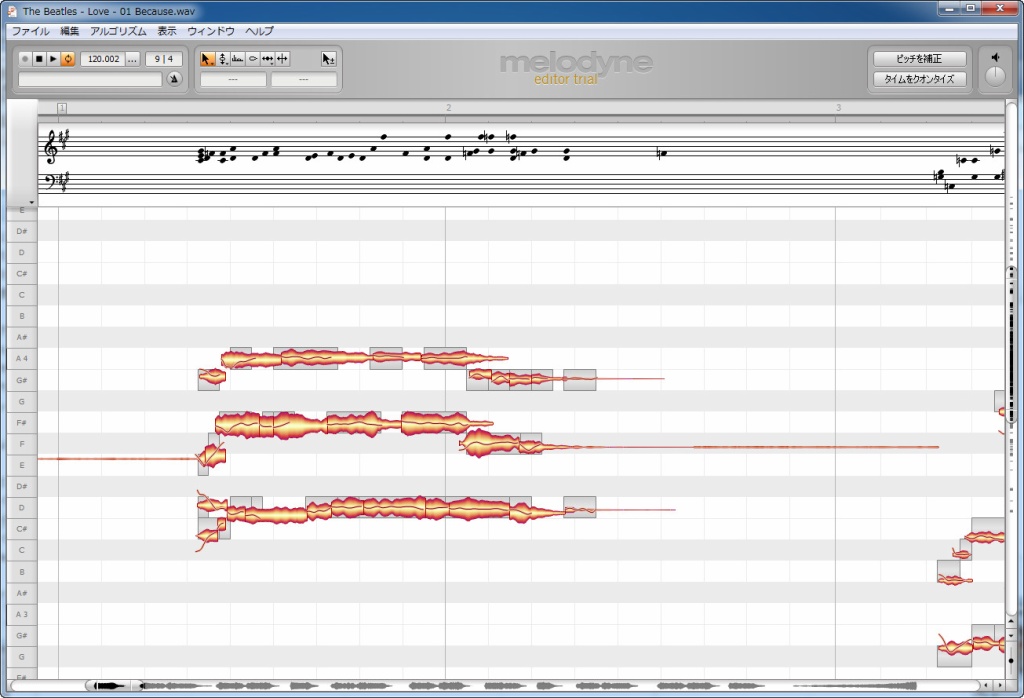The image size is (1024, 698).
Task: Select the note separation tool
Action: (x=282, y=59)
